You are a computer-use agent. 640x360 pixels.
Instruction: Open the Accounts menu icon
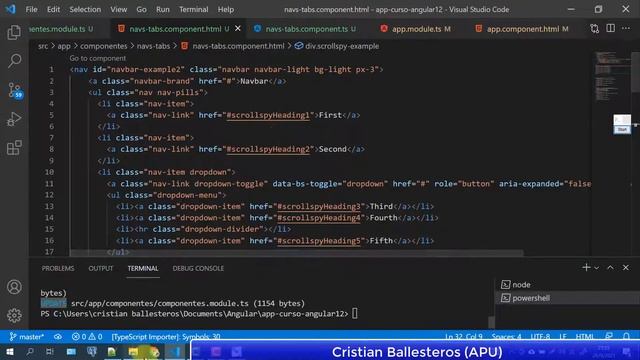(14, 287)
